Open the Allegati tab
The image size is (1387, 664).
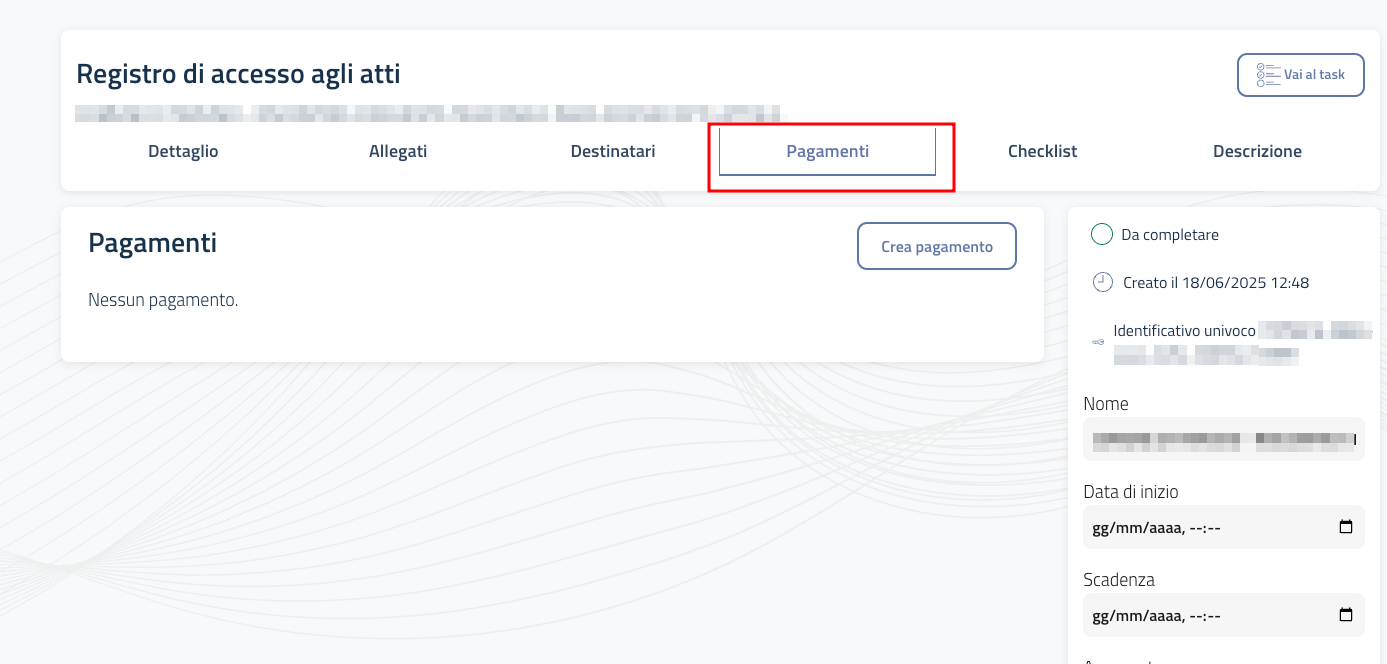397,151
